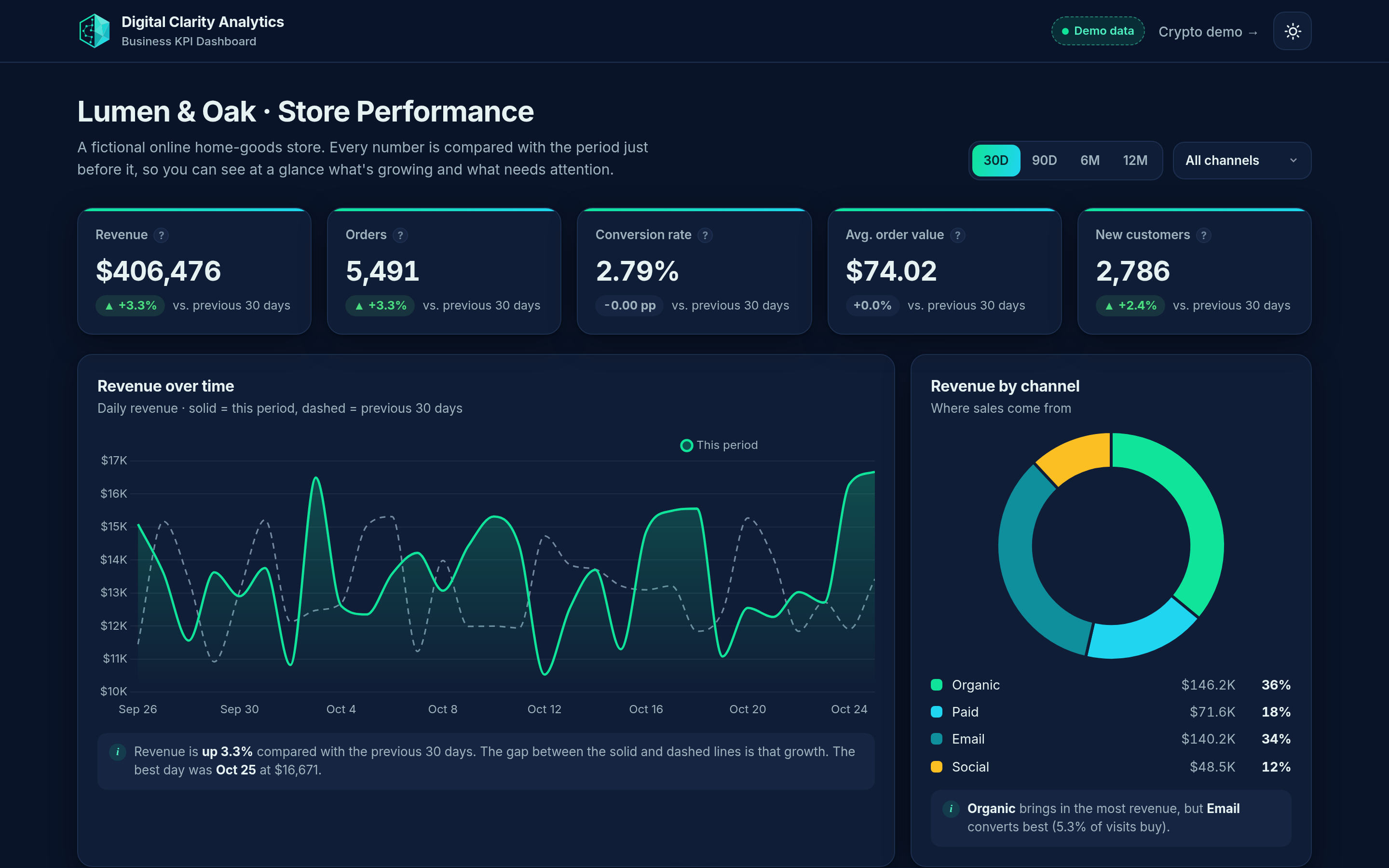Click the Oct 12 axis label

click(x=544, y=709)
